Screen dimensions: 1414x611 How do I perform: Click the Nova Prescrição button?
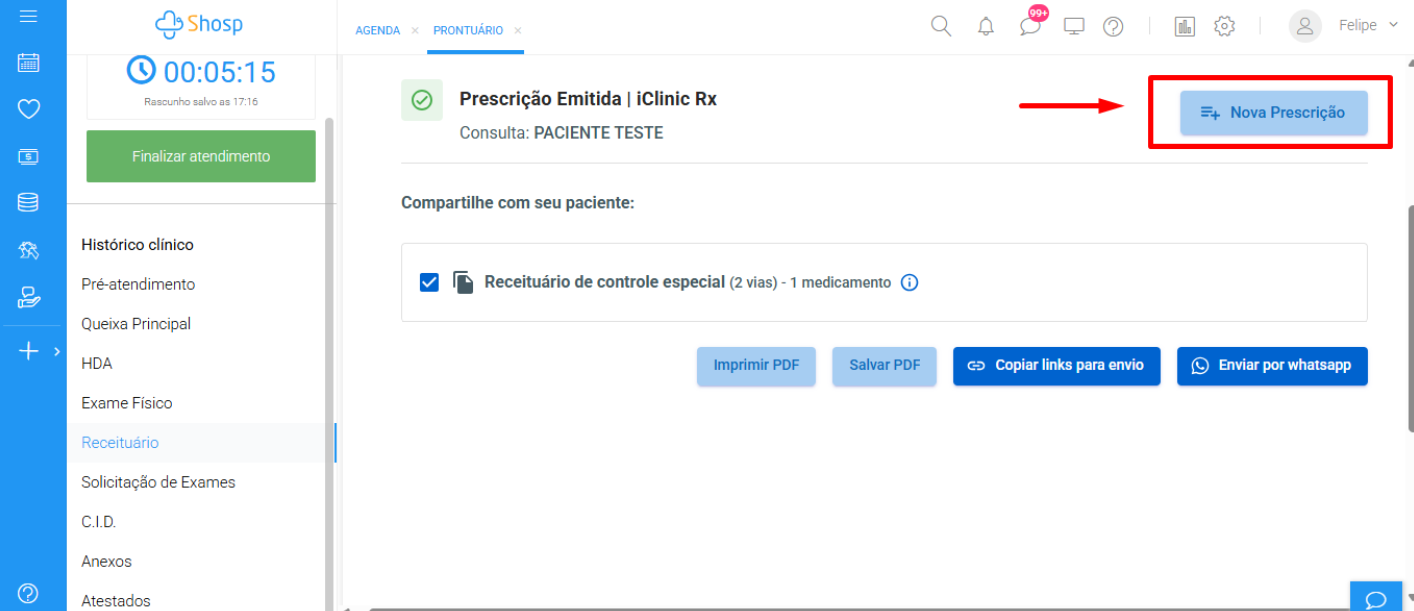tap(1273, 113)
